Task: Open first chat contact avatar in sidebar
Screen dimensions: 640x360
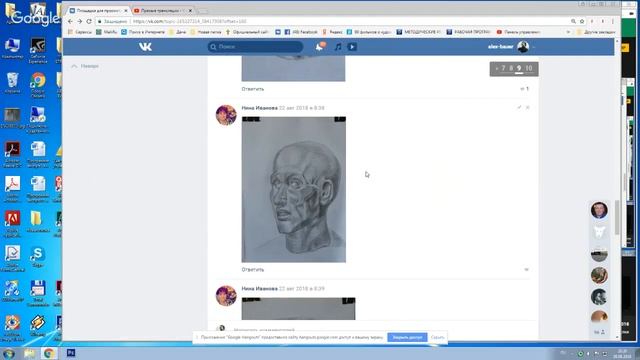Action: pyautogui.click(x=599, y=210)
